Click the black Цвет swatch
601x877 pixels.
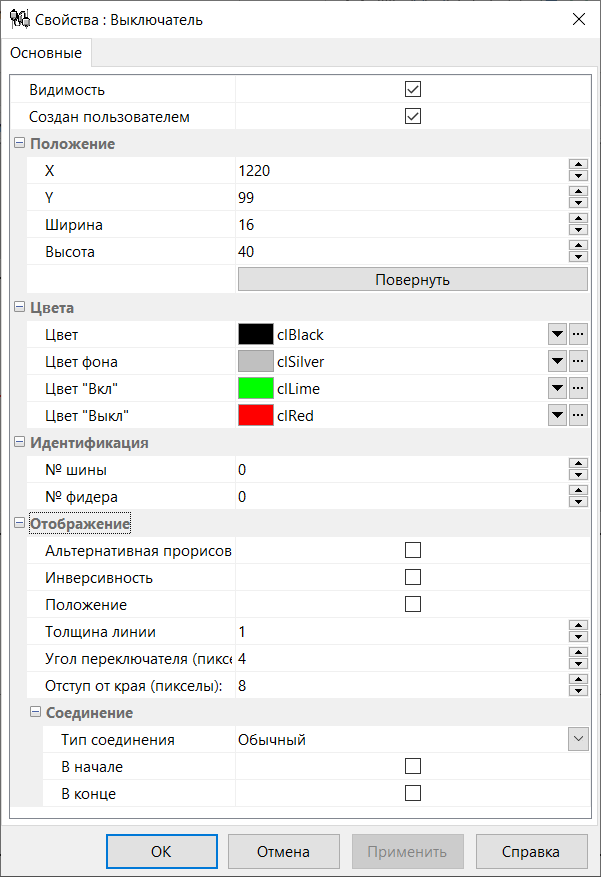(x=255, y=334)
